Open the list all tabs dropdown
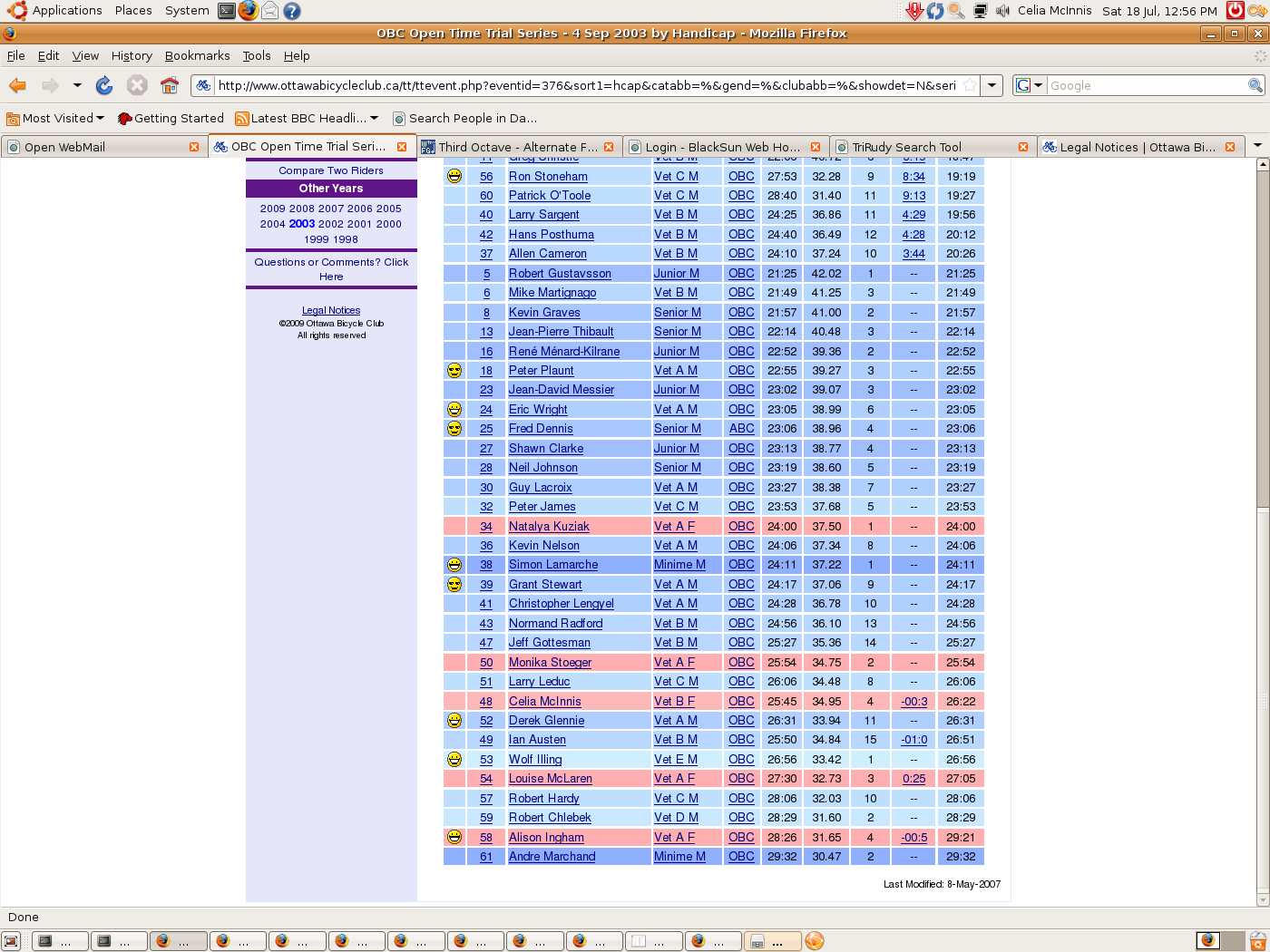This screenshot has height=952, width=1270. [x=1257, y=146]
